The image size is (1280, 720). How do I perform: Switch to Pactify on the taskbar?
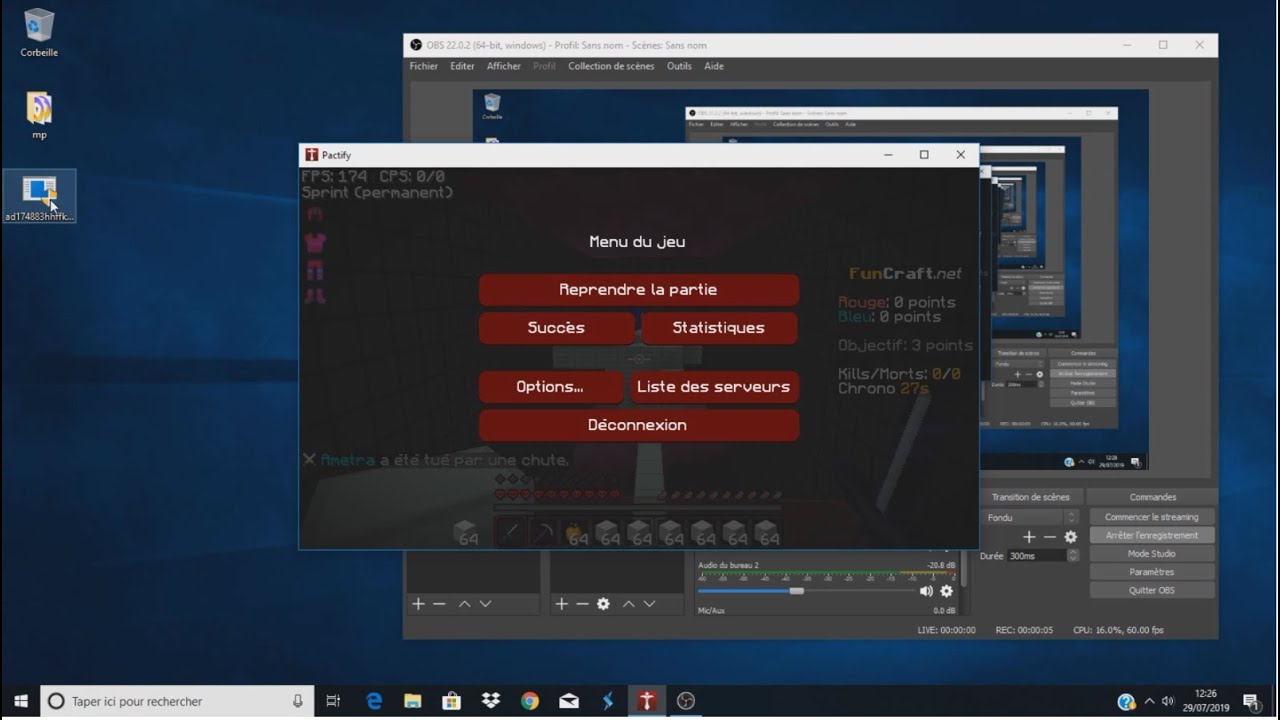tap(647, 701)
